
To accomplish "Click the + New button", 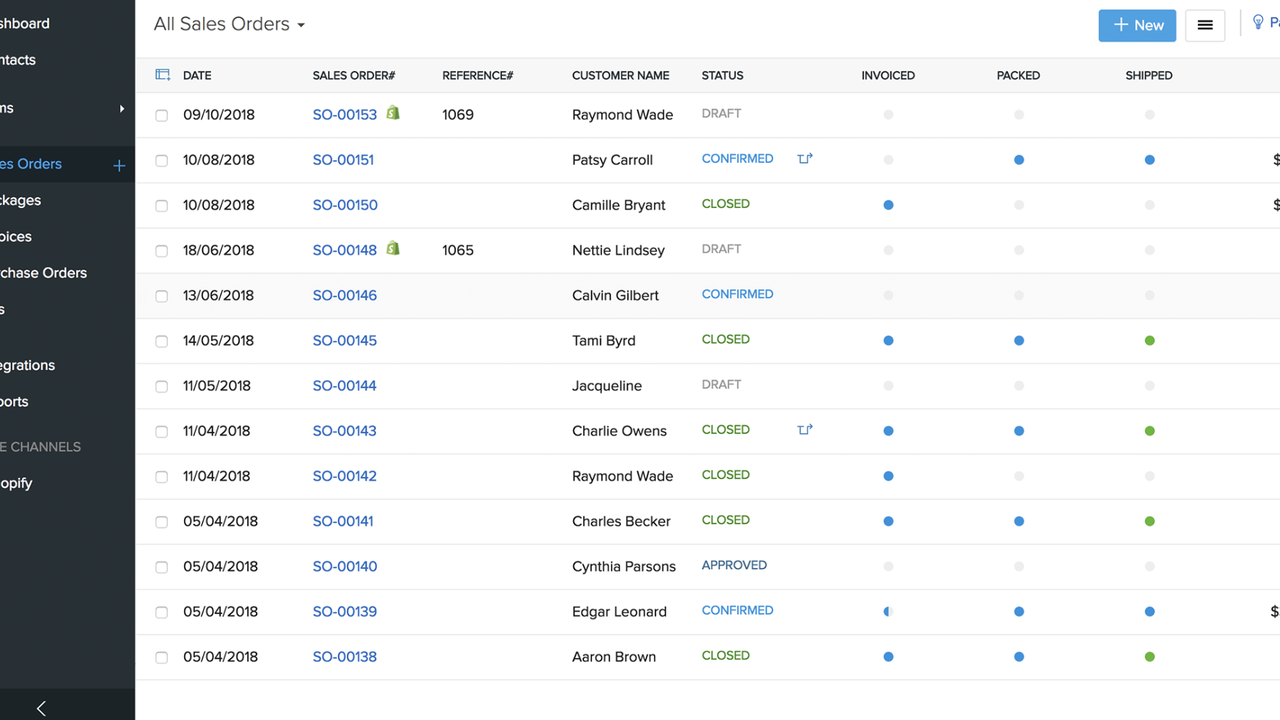I will coord(1137,25).
